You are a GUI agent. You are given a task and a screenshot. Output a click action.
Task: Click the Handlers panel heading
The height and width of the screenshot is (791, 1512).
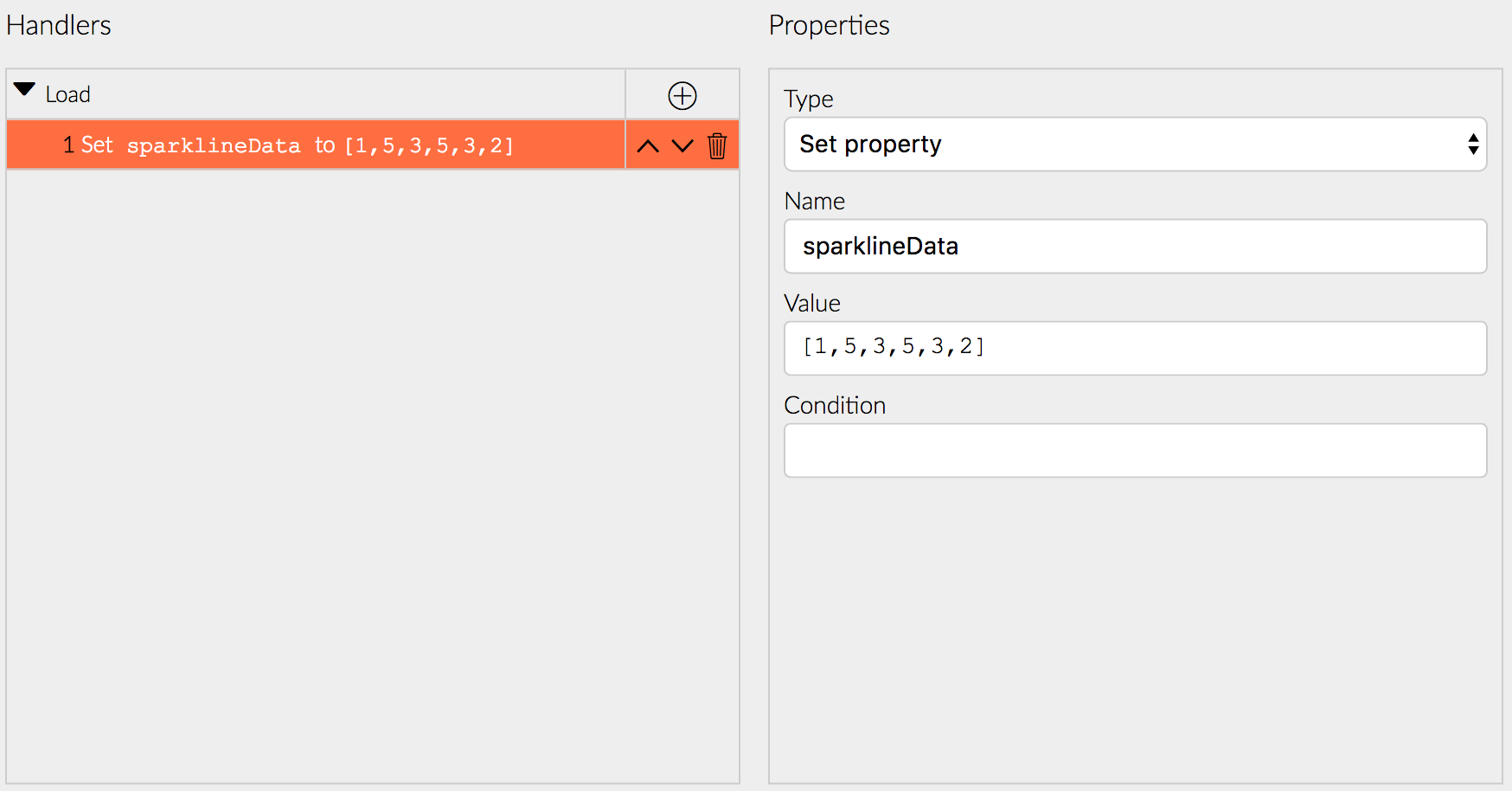(59, 25)
